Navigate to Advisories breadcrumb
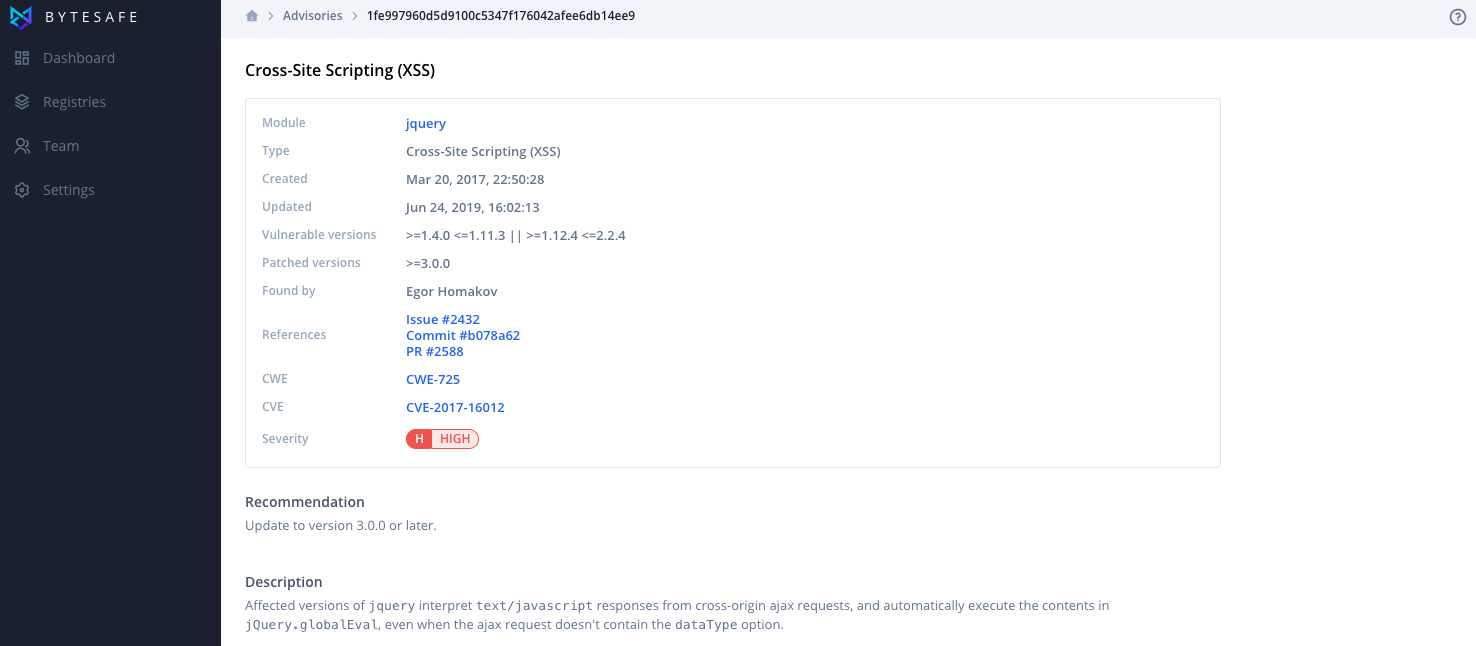Screen dimensions: 1476x646 tap(312, 16)
